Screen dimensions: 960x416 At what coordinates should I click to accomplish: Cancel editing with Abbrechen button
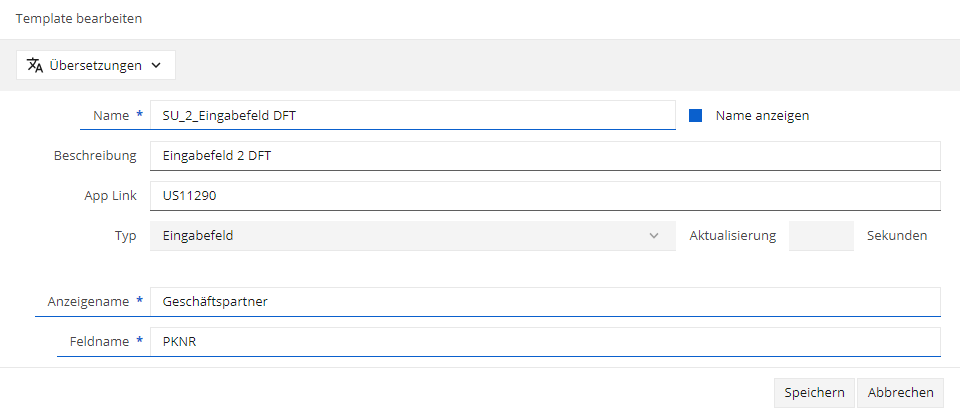pos(901,393)
